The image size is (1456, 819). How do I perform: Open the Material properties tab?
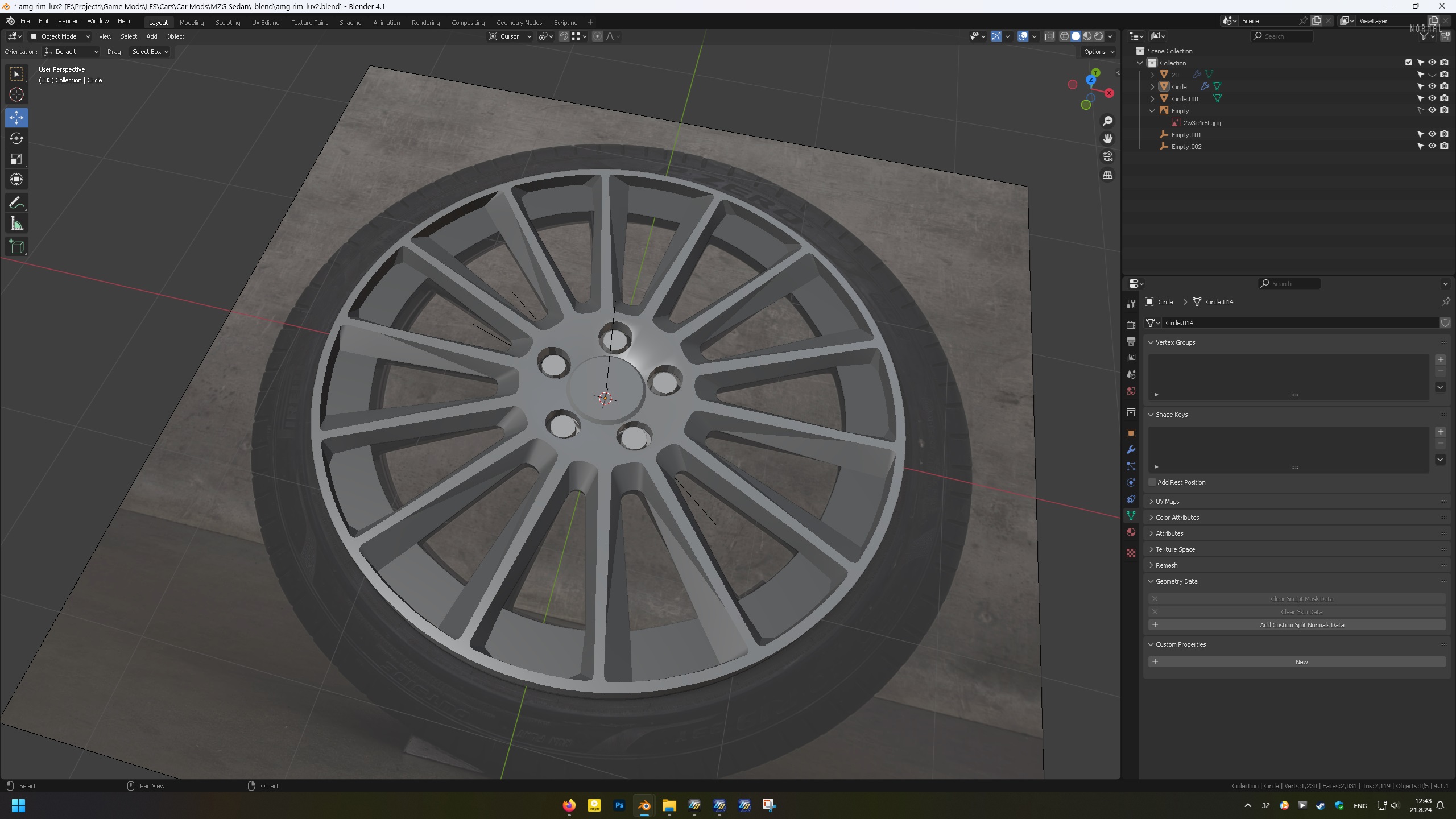pyautogui.click(x=1131, y=532)
